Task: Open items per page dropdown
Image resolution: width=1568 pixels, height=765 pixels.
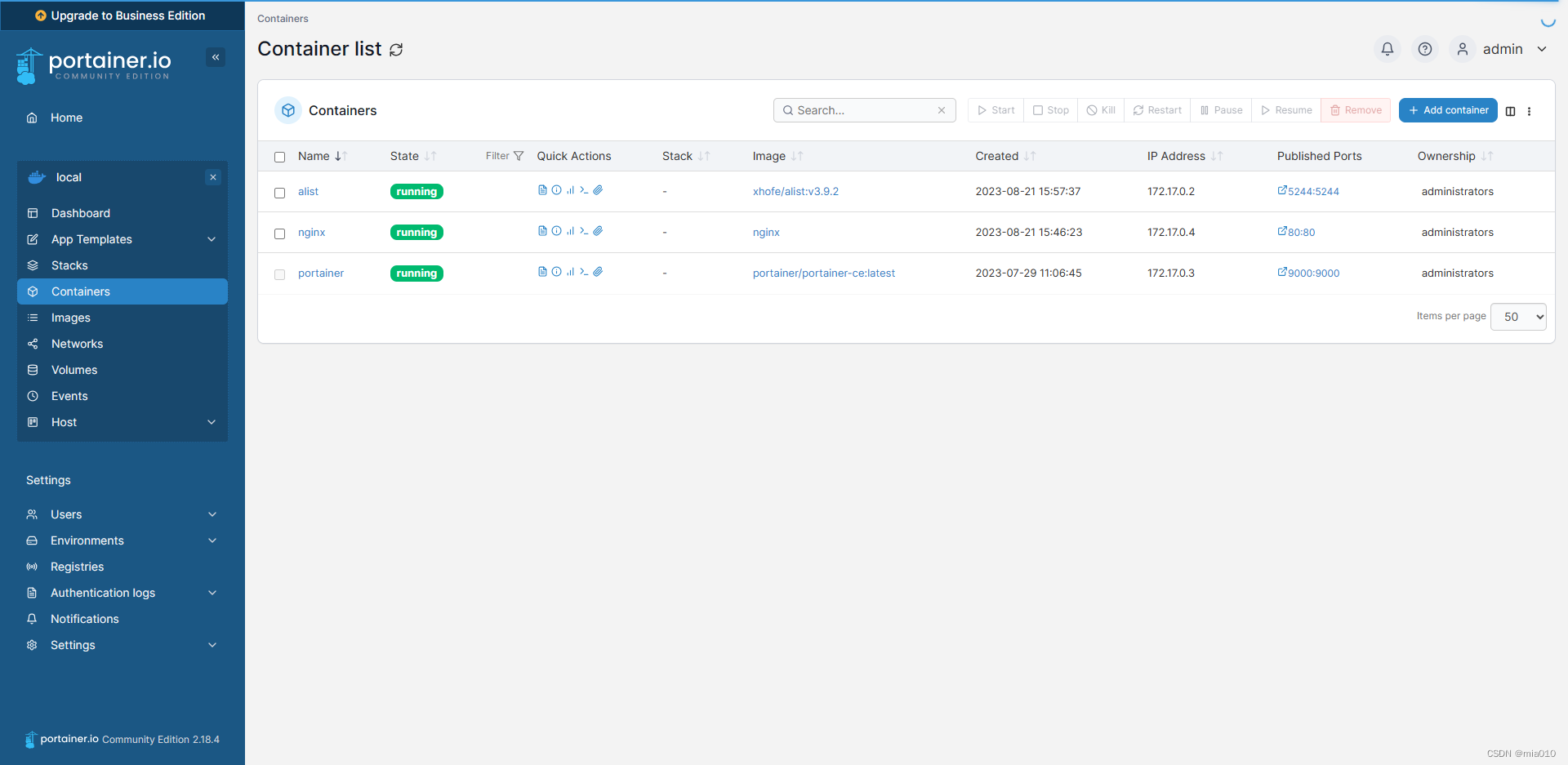Action: coord(1519,317)
